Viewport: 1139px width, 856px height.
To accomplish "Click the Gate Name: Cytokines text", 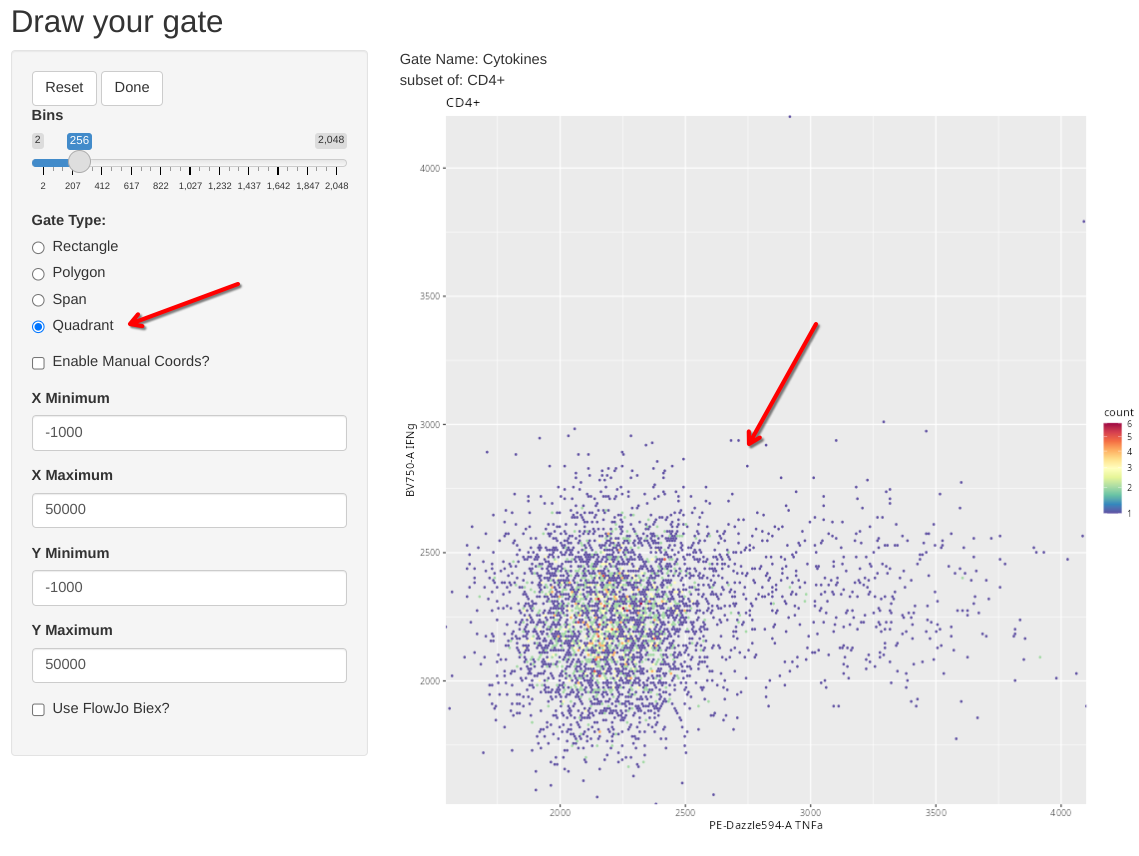I will (x=473, y=59).
